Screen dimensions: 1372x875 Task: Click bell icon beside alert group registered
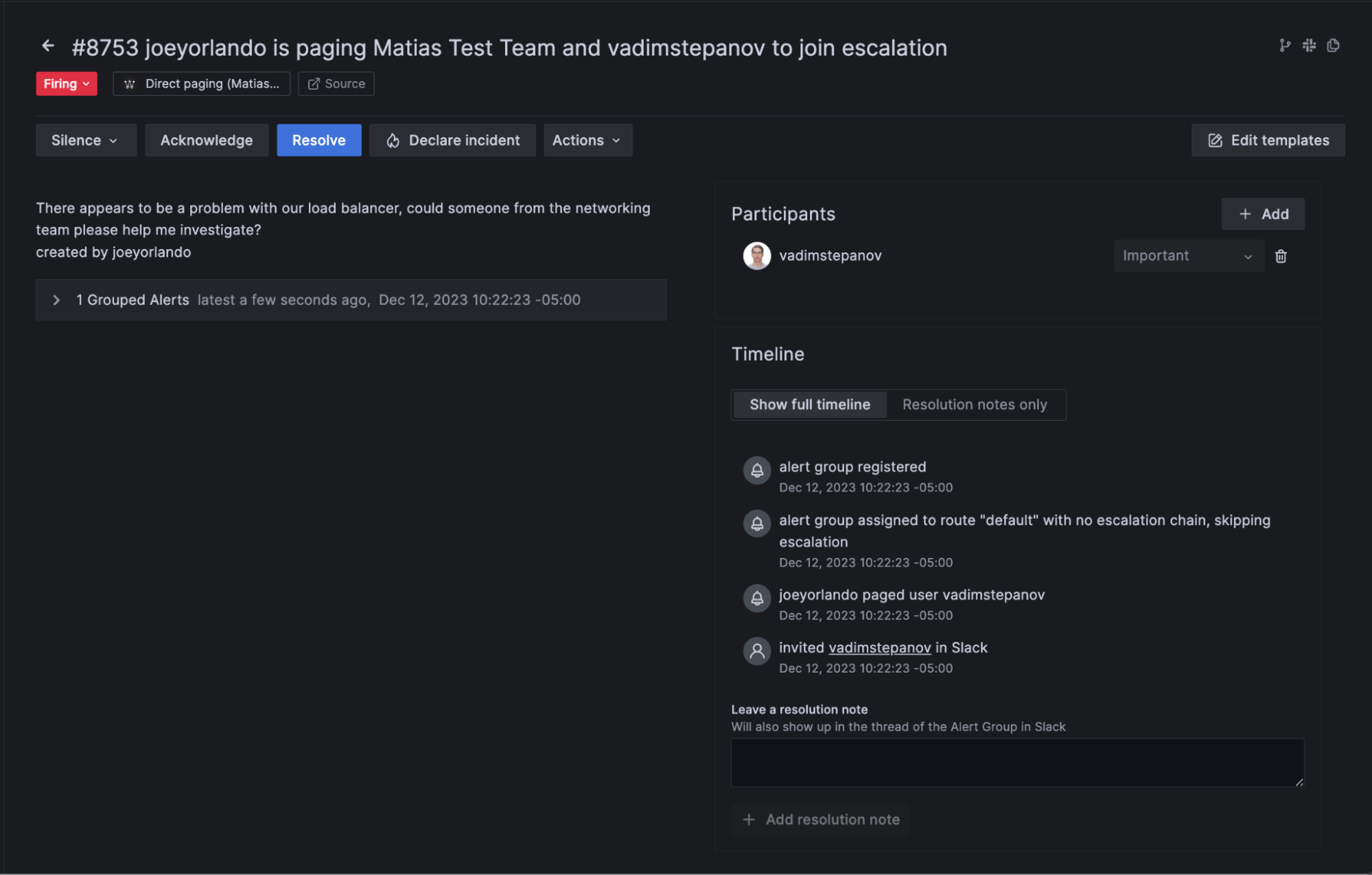pyautogui.click(x=756, y=470)
